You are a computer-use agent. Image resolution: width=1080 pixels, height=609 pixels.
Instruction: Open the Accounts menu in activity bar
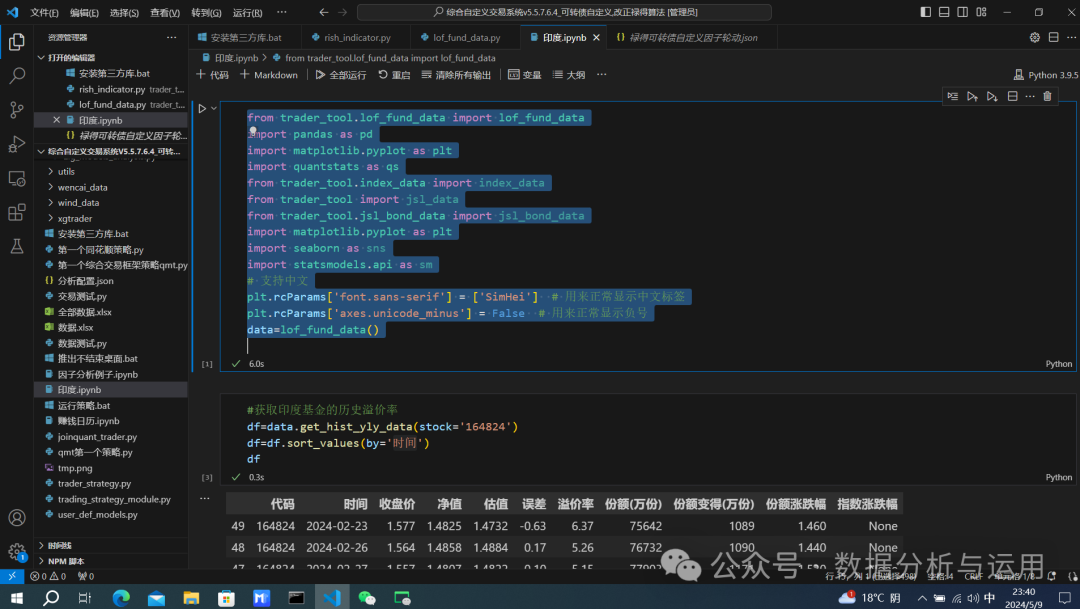17,517
